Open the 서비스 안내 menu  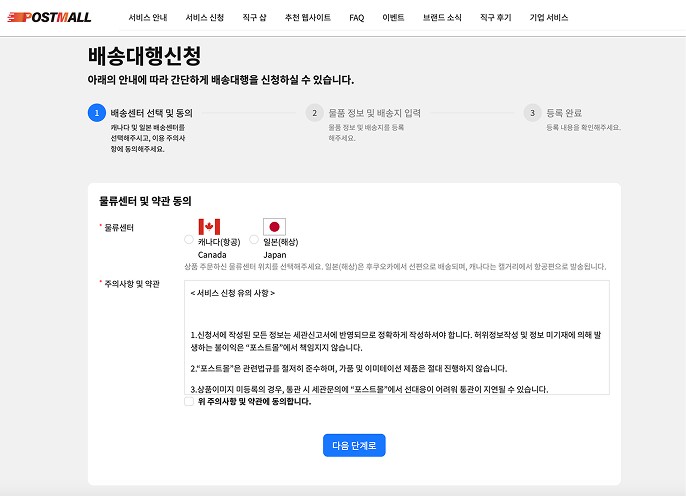point(148,18)
